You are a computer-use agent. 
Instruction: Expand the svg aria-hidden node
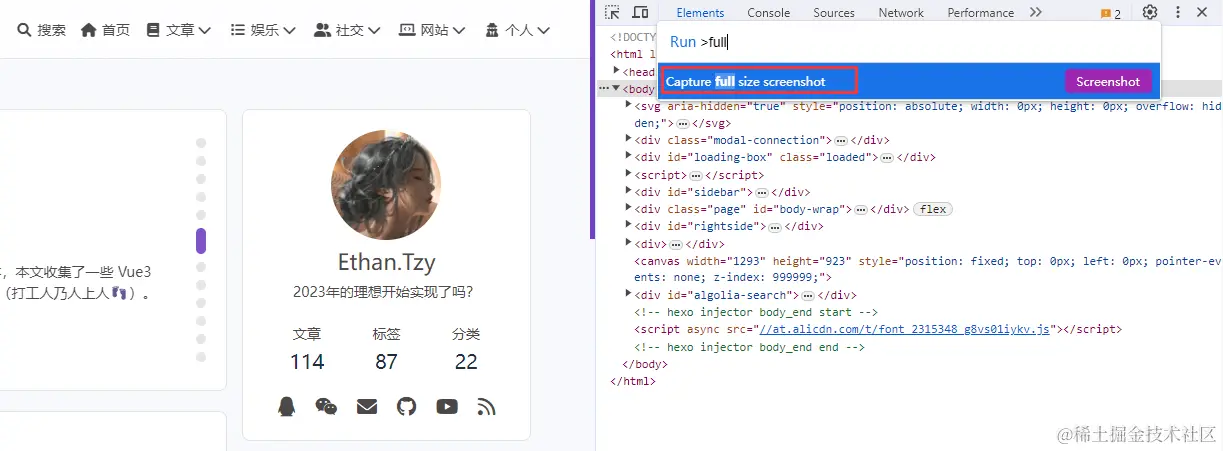pos(629,105)
